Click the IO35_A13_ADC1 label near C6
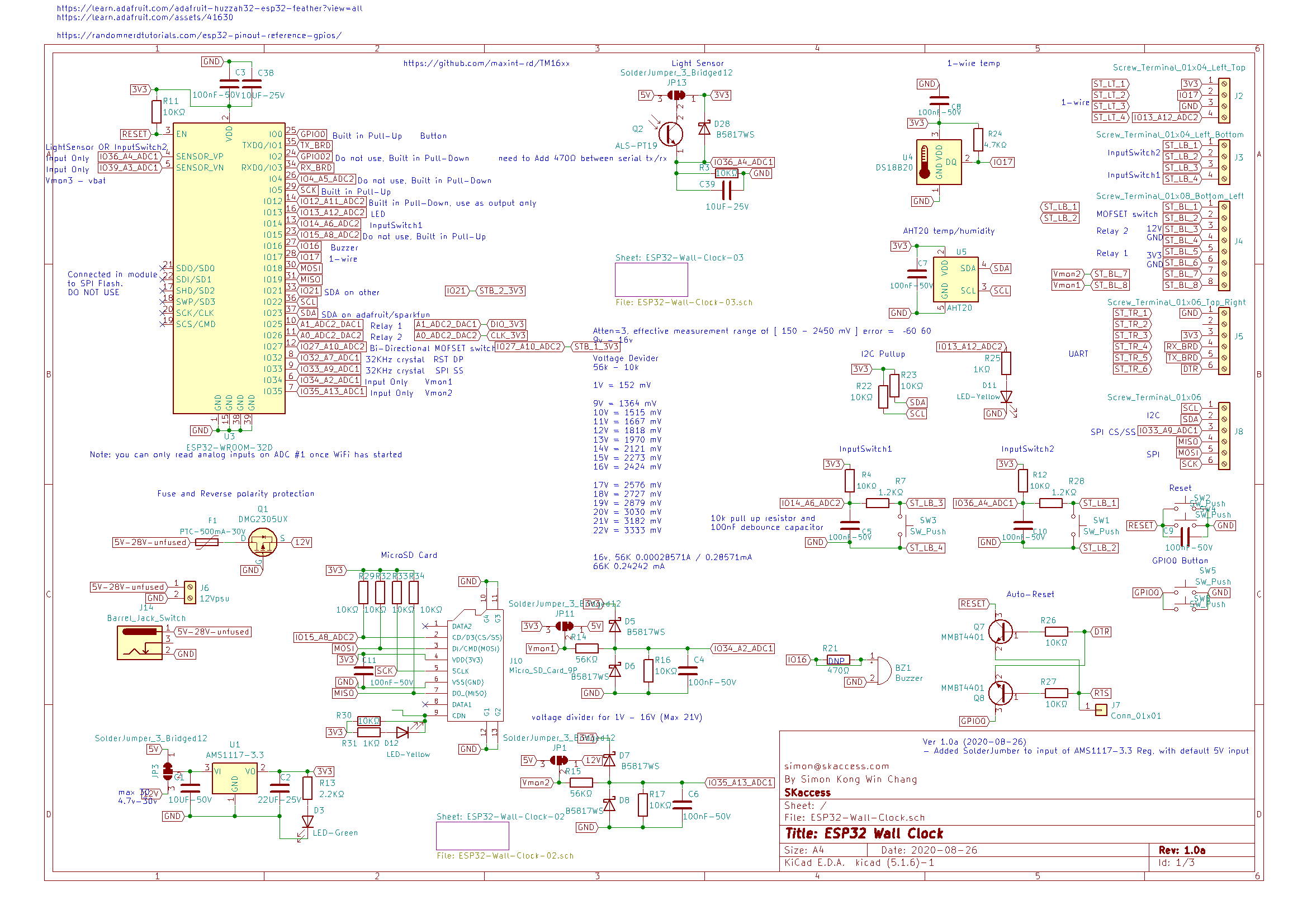Image resolution: width=1307 pixels, height=924 pixels. coord(740,783)
